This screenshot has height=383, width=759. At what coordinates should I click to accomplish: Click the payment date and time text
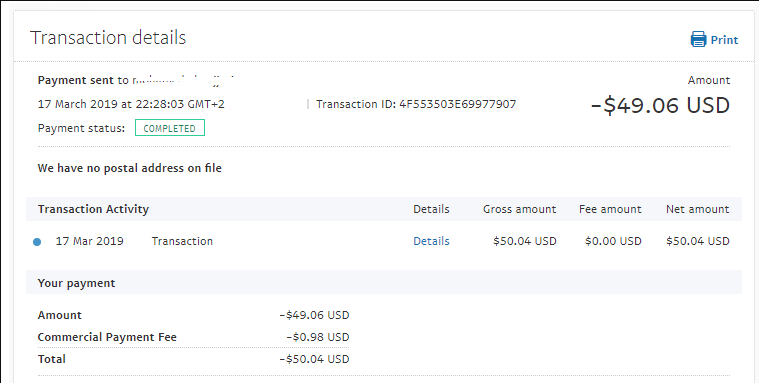[x=131, y=104]
